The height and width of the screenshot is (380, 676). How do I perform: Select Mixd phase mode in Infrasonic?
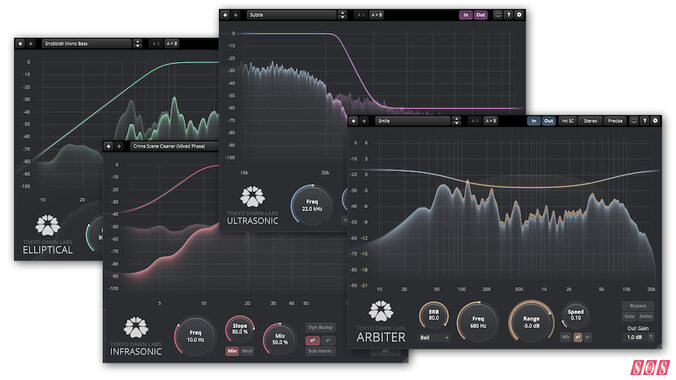click(247, 351)
